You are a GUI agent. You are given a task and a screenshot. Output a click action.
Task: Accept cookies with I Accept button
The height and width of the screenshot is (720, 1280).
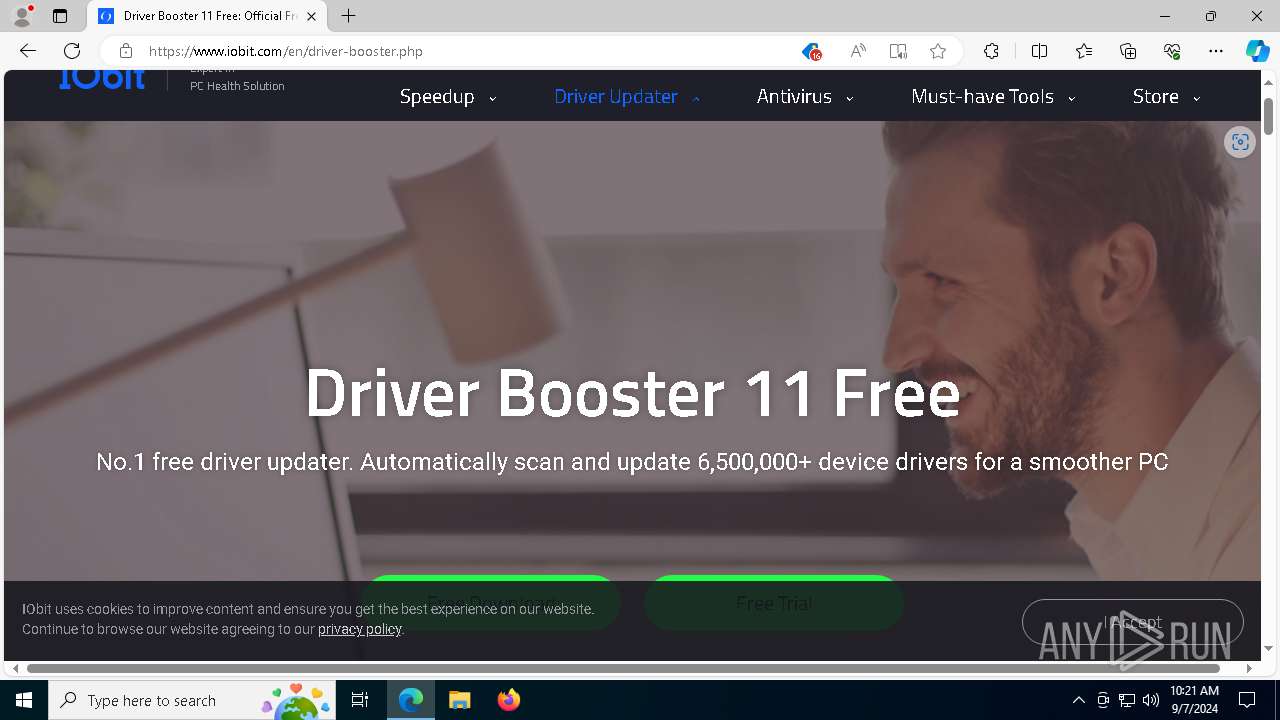[x=1132, y=622]
